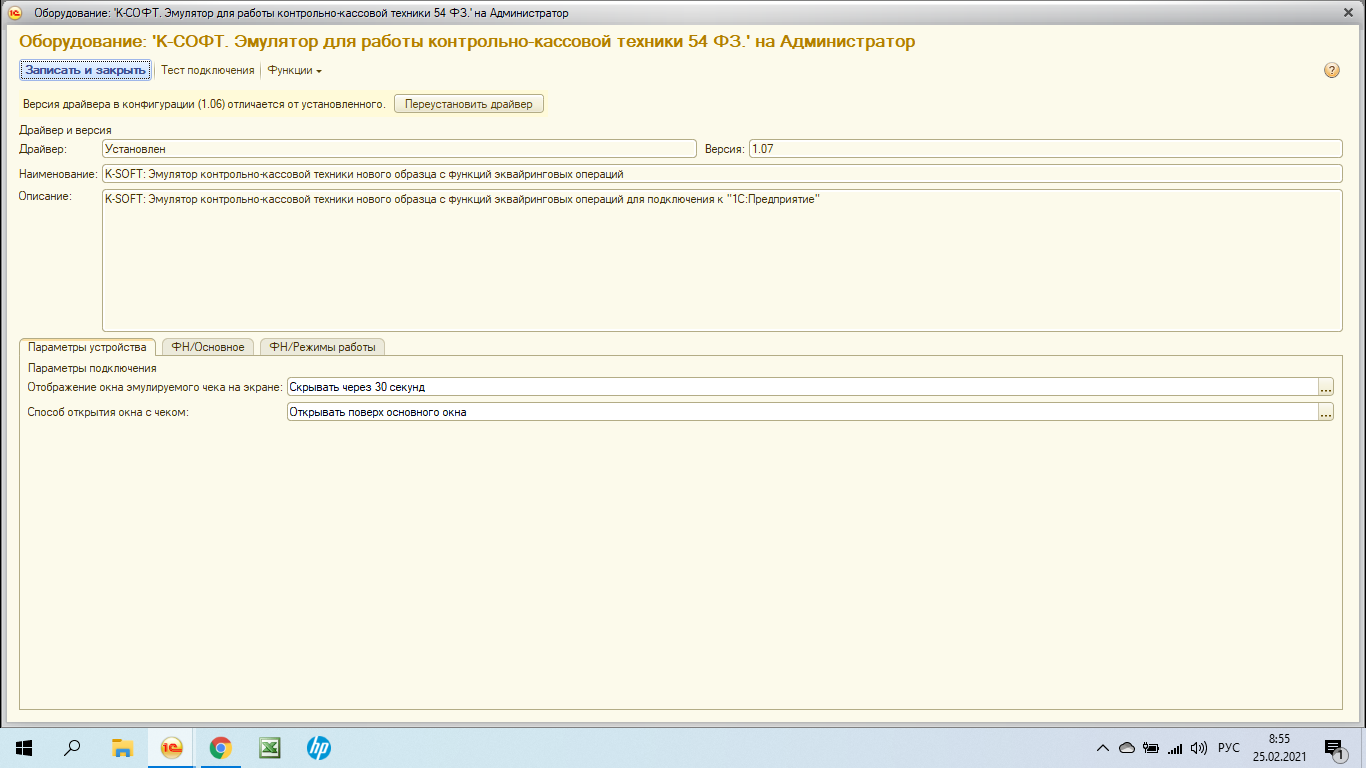Click the Оборудование form heading text
1366x768 pixels.
[467, 41]
